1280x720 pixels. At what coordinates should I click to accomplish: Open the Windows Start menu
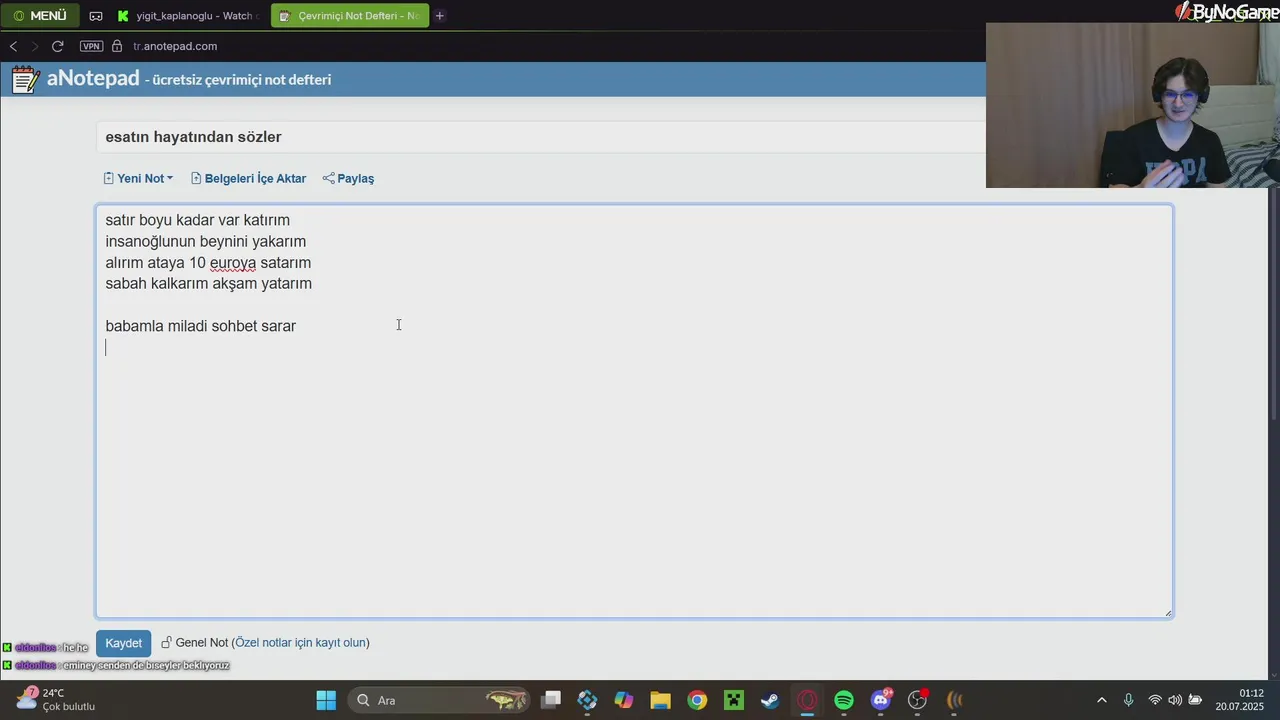[326, 700]
